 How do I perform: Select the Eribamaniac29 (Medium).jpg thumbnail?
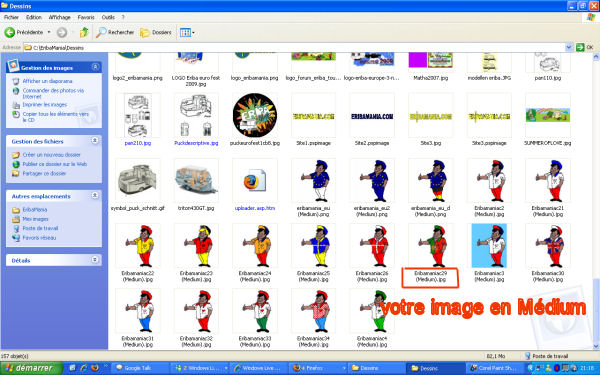[430, 246]
